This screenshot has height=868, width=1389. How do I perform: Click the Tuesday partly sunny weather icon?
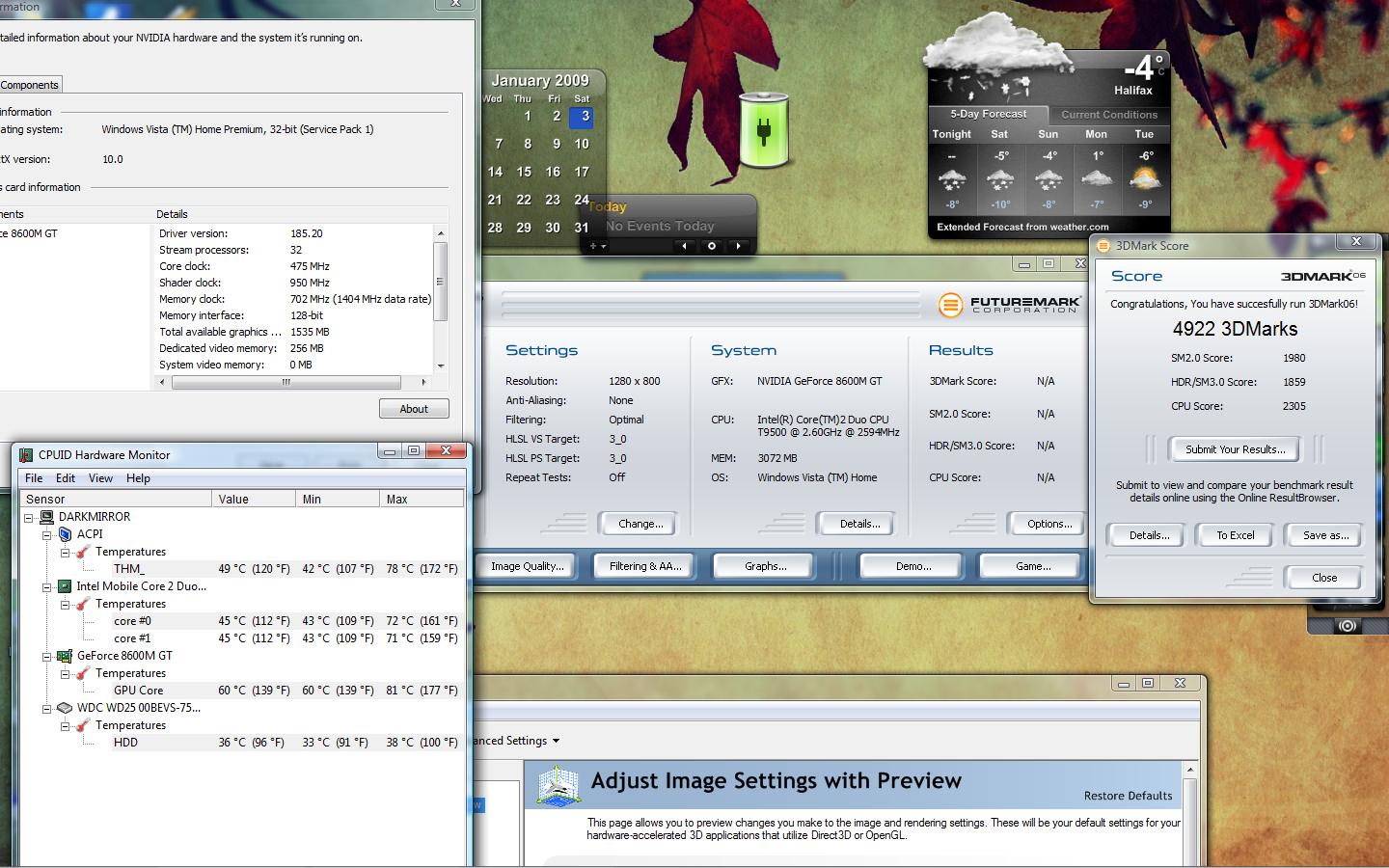(1145, 179)
